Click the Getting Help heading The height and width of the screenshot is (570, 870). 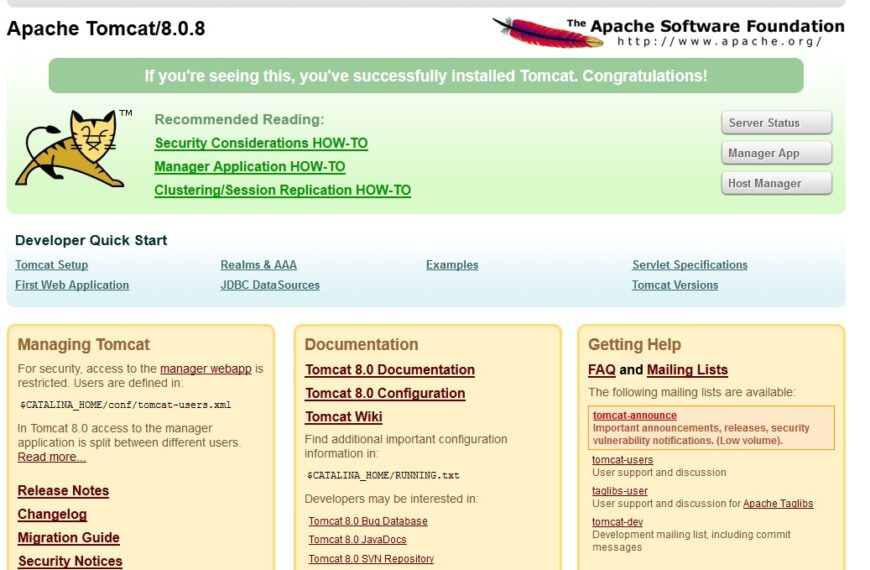(x=634, y=345)
